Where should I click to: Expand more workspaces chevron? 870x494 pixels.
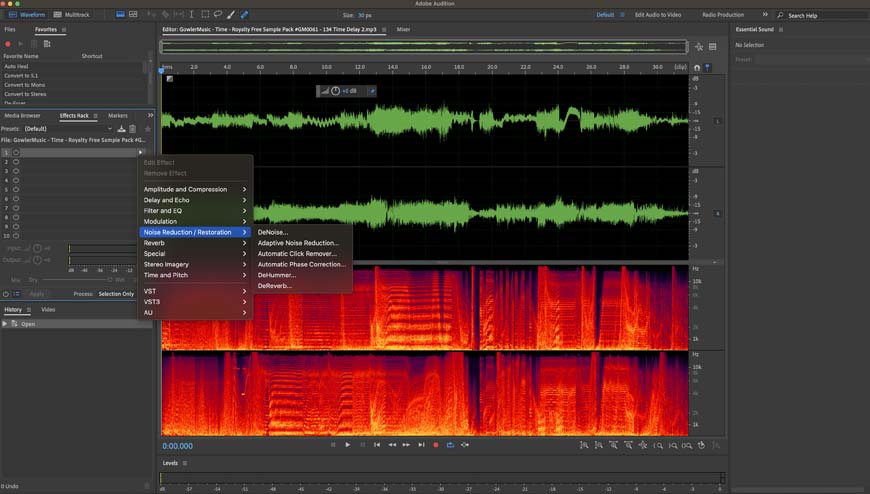point(765,14)
